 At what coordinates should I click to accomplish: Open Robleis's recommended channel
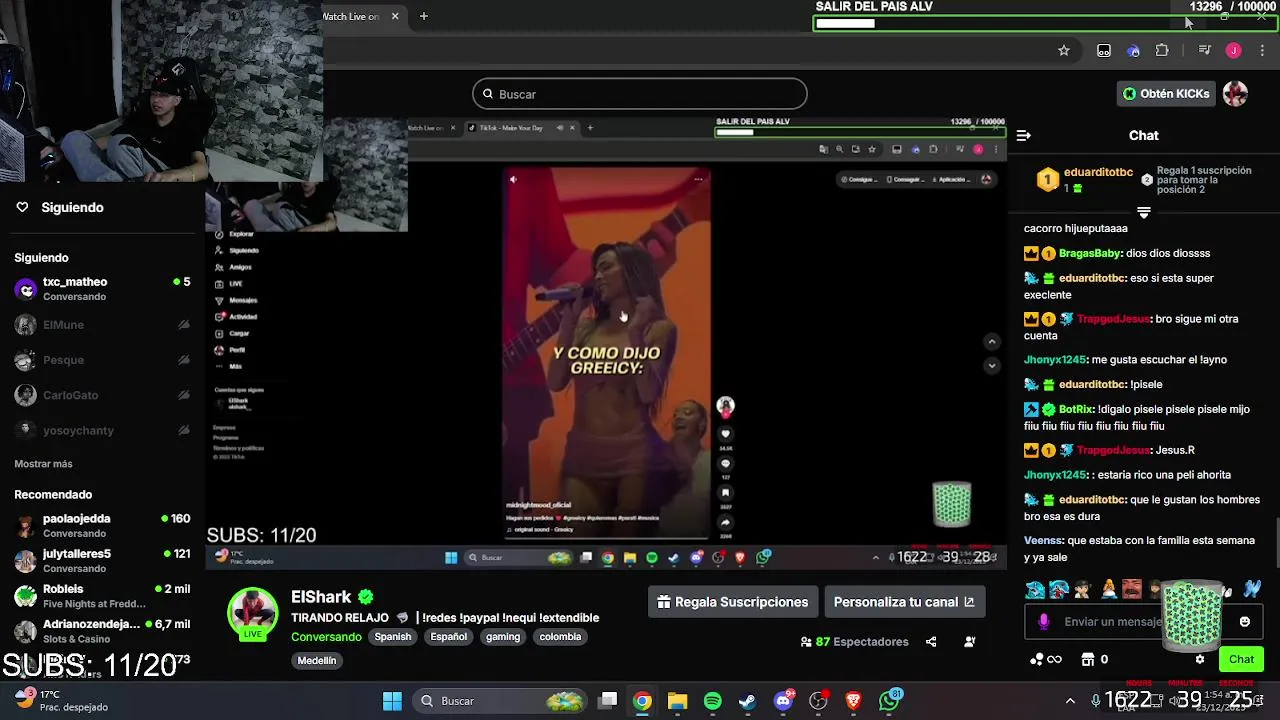click(102, 596)
